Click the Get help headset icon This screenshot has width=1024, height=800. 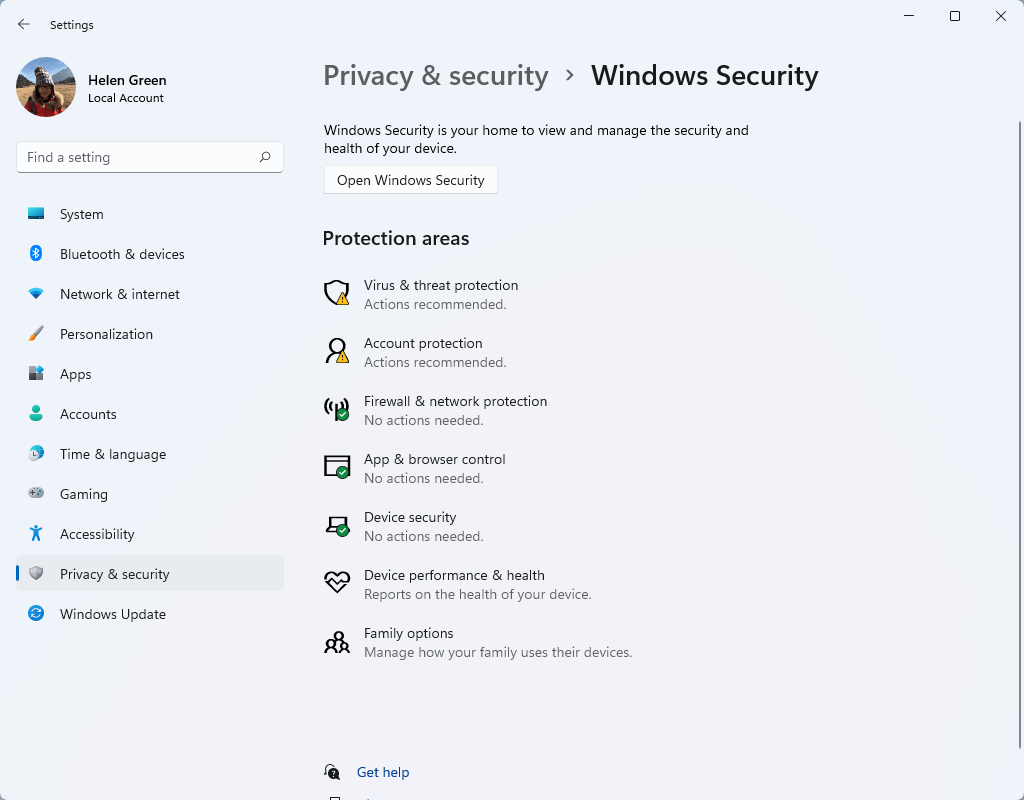[332, 772]
